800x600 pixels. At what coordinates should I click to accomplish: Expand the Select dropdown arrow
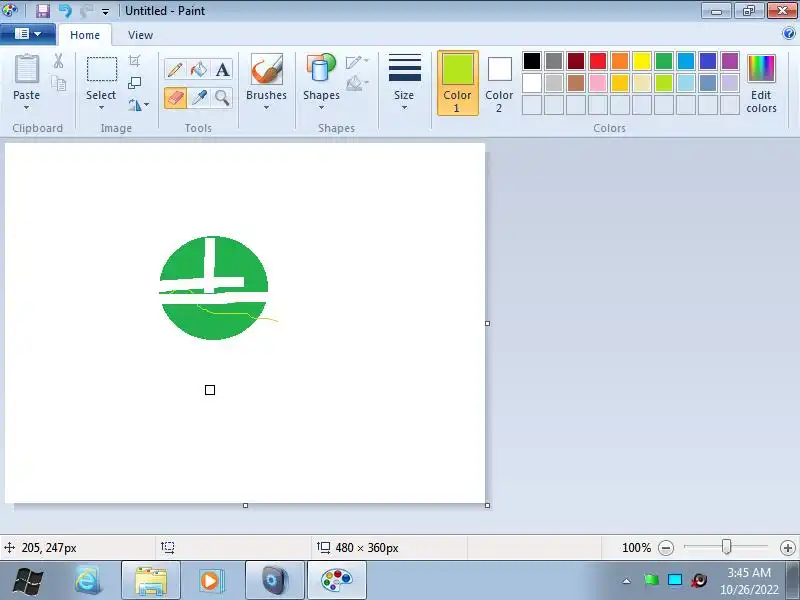coord(101,108)
